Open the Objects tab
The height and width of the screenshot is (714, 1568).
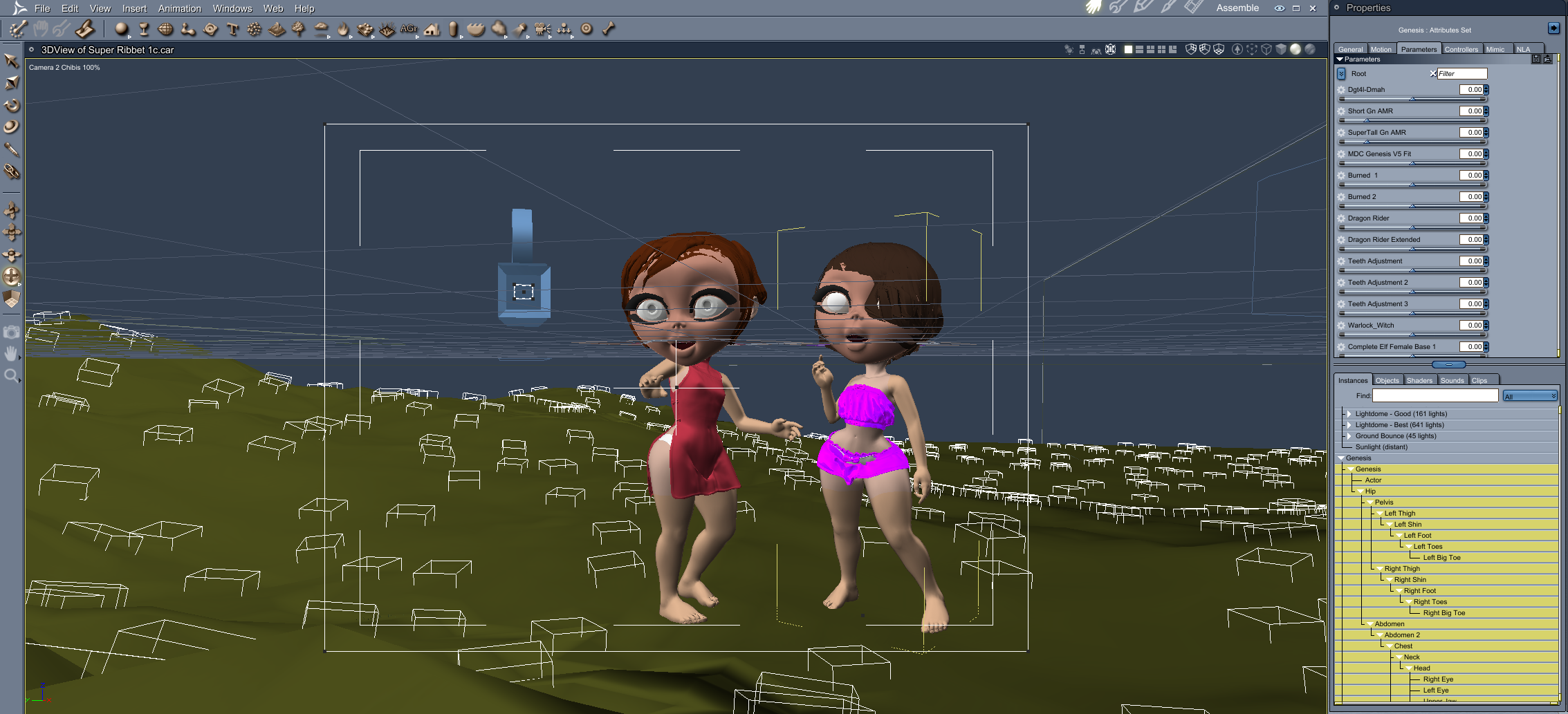(x=1387, y=380)
